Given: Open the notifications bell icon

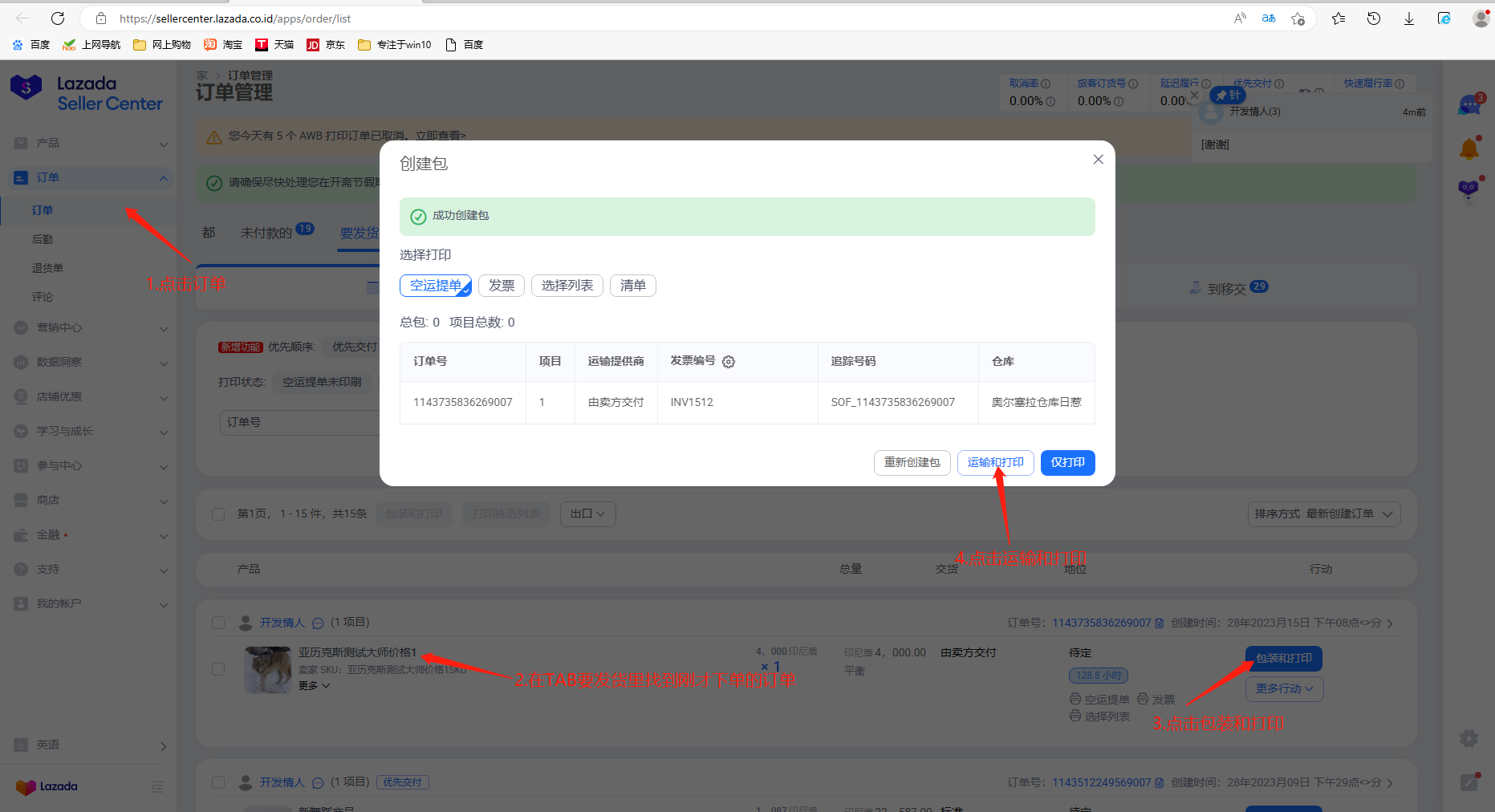Looking at the screenshot, I should point(1469,148).
